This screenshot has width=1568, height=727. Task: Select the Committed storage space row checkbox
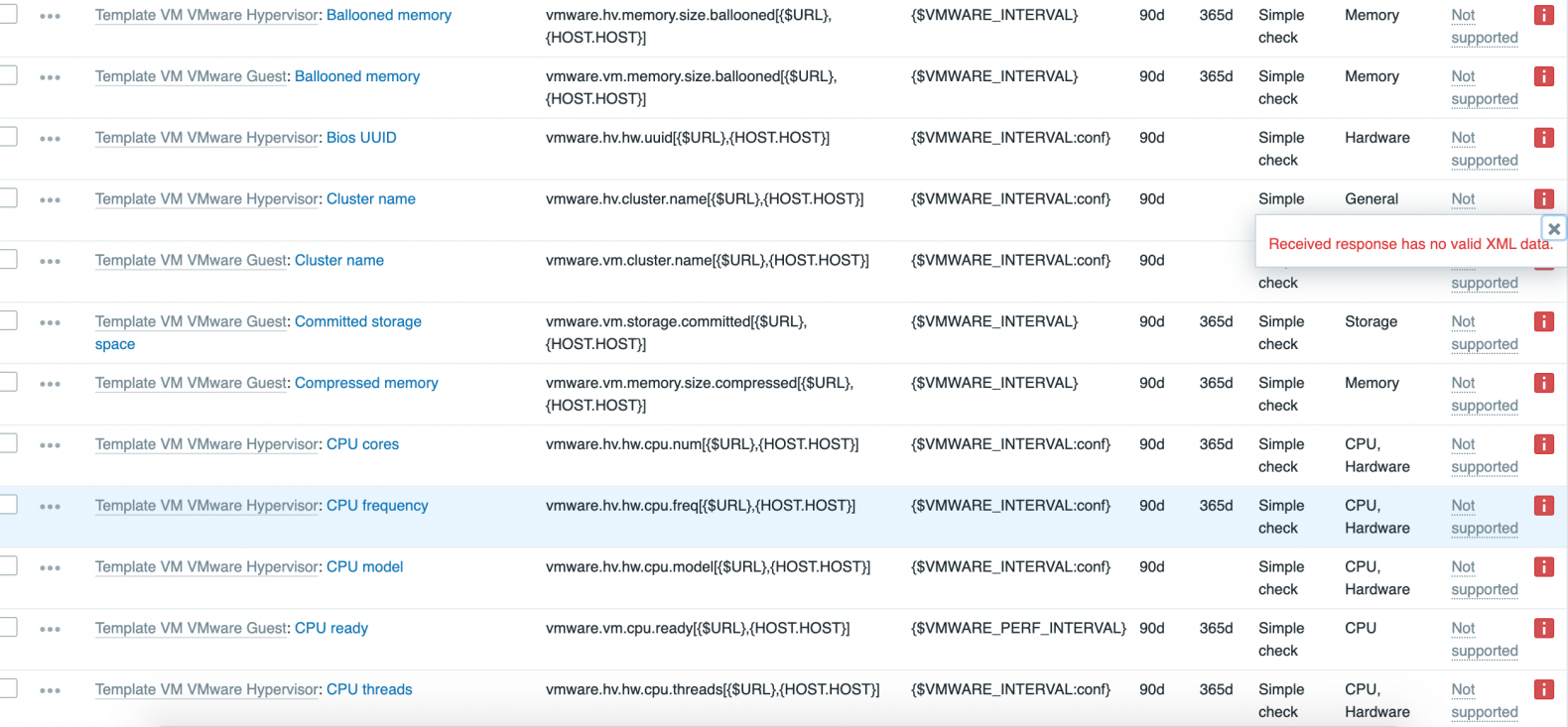coord(8,320)
